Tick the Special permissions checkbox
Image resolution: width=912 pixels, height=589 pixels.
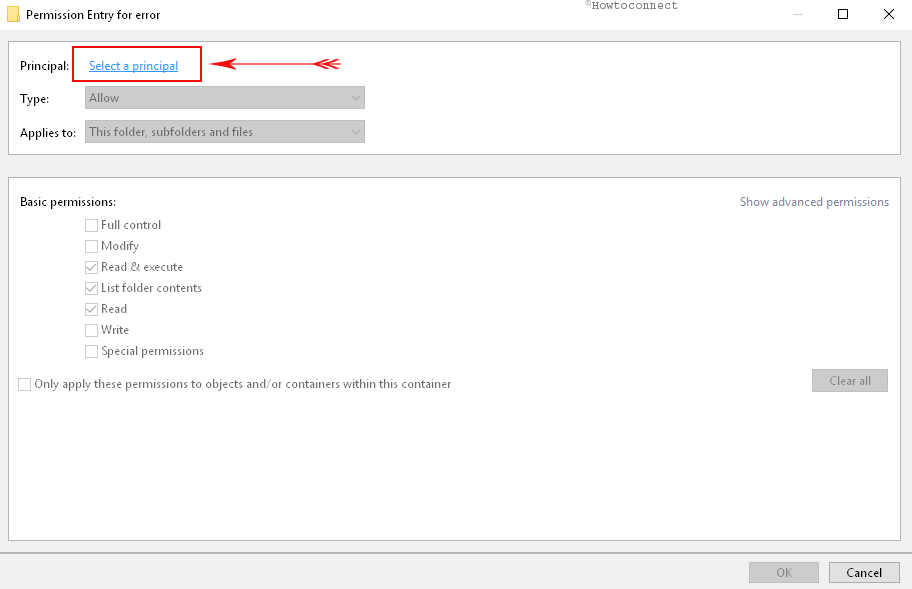91,351
